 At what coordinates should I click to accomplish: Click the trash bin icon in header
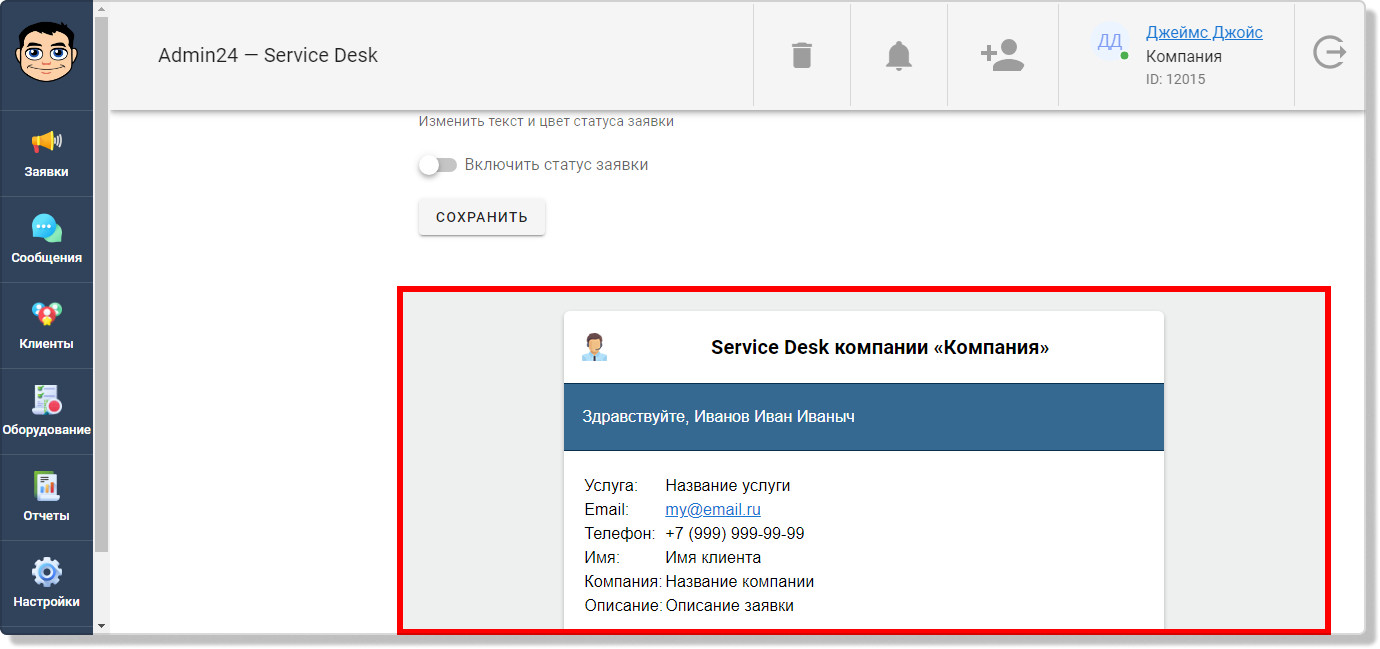click(x=801, y=55)
